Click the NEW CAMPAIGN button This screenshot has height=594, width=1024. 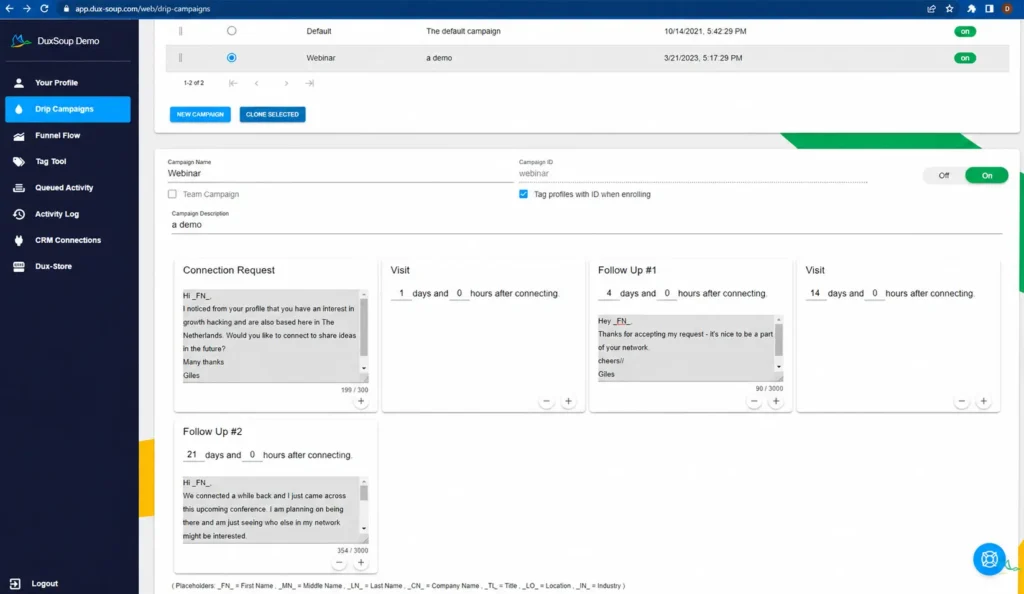pos(200,114)
